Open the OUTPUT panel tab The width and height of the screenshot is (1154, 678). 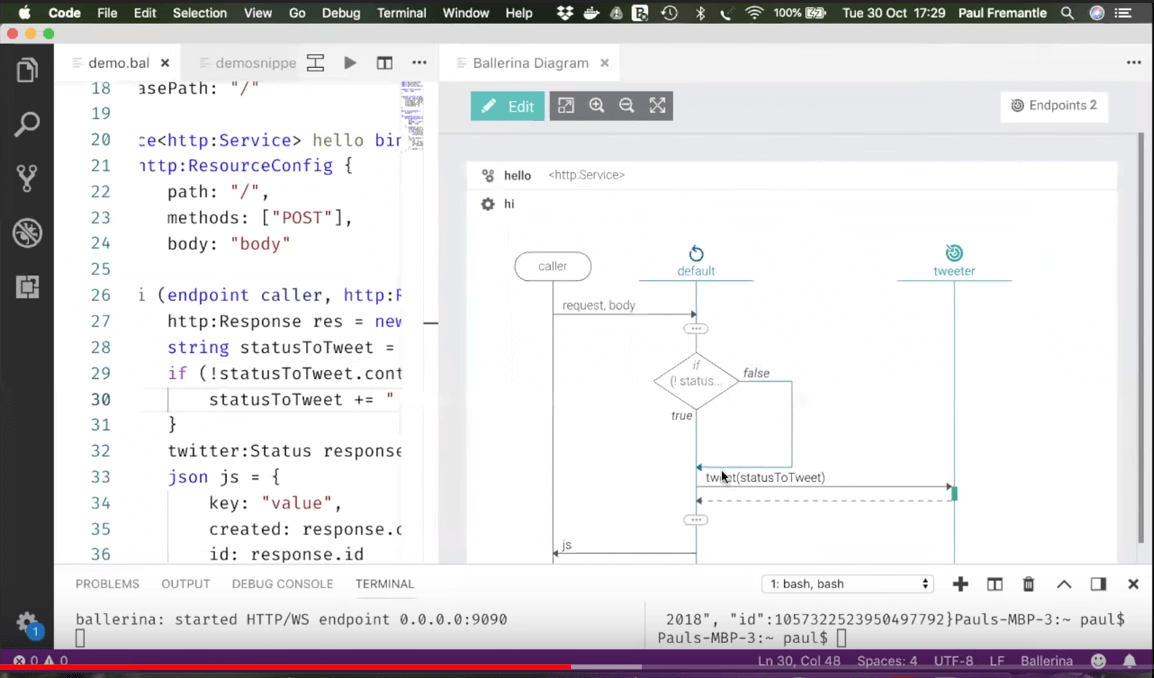(185, 584)
